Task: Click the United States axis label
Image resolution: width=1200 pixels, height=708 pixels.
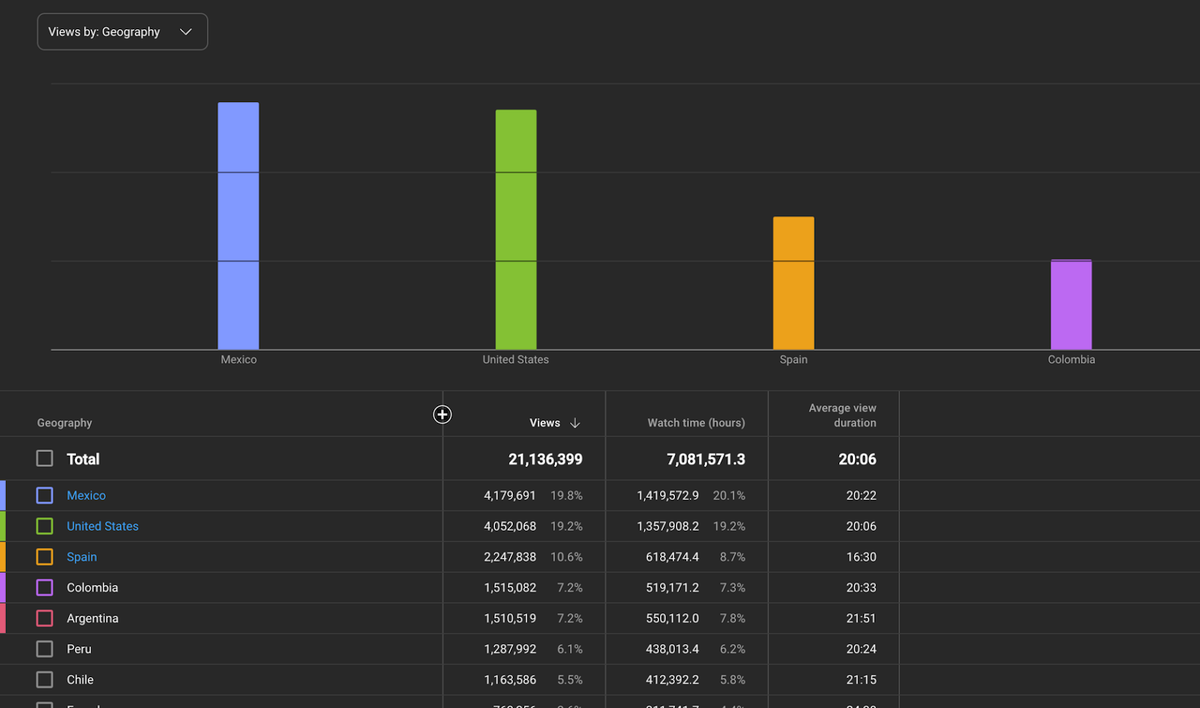Action: [x=516, y=360]
